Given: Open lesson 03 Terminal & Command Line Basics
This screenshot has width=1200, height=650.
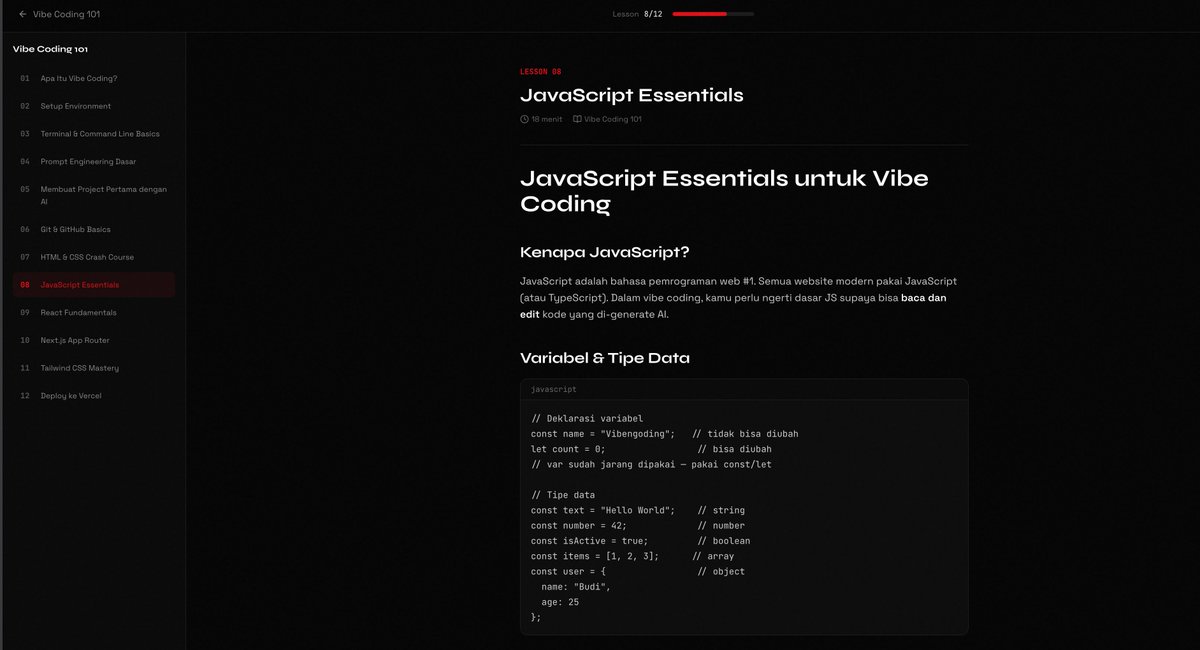Looking at the screenshot, I should (x=94, y=134).
